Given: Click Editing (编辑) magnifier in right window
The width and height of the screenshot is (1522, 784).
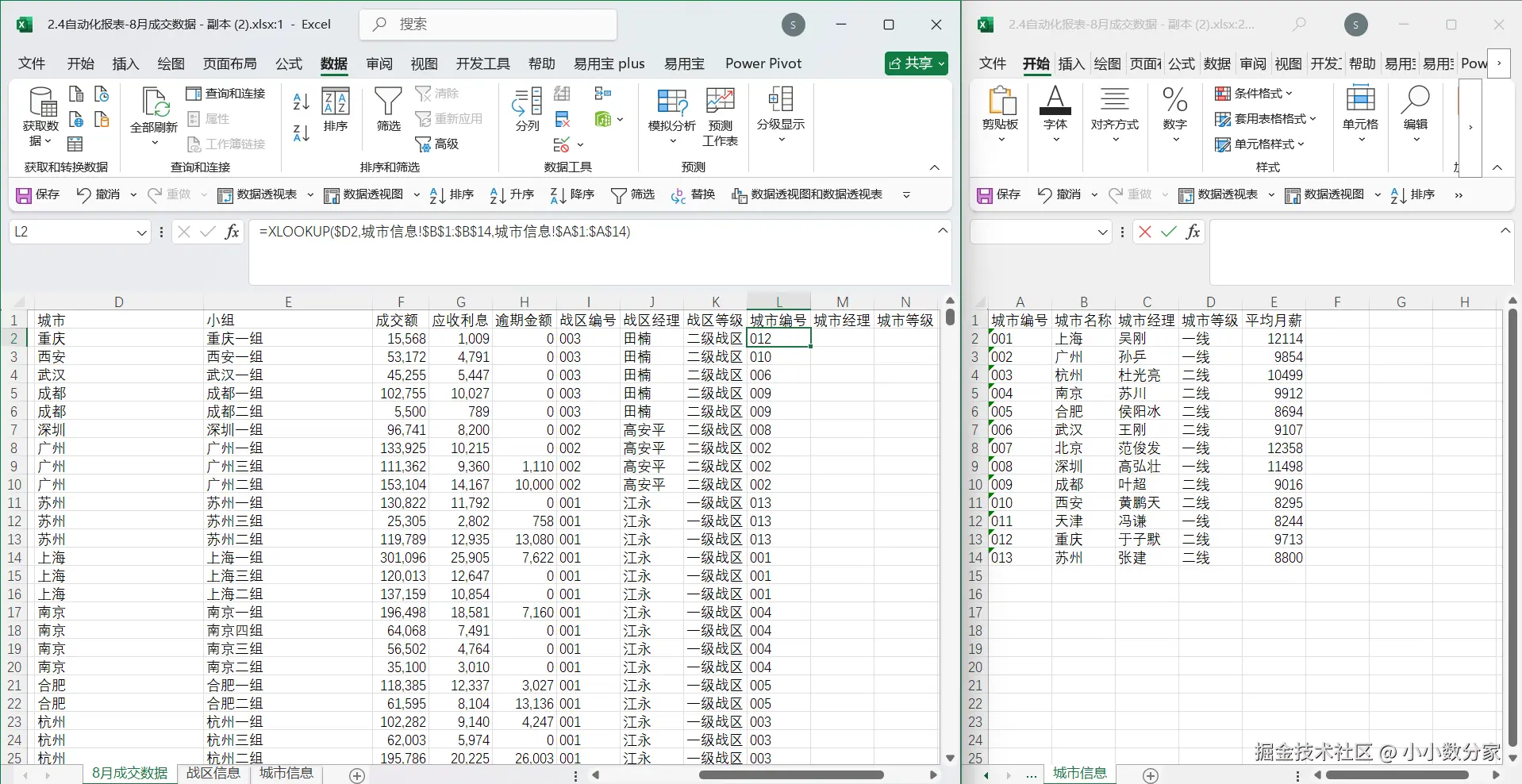Looking at the screenshot, I should click(1416, 115).
